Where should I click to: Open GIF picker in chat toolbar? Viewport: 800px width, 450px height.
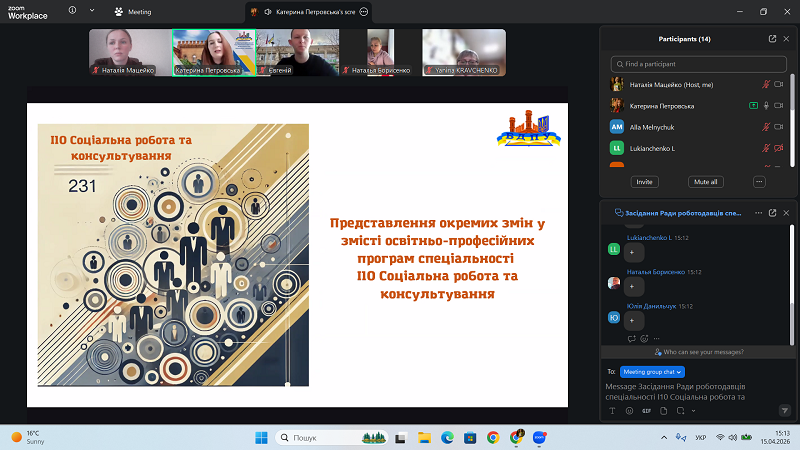pyautogui.click(x=646, y=411)
